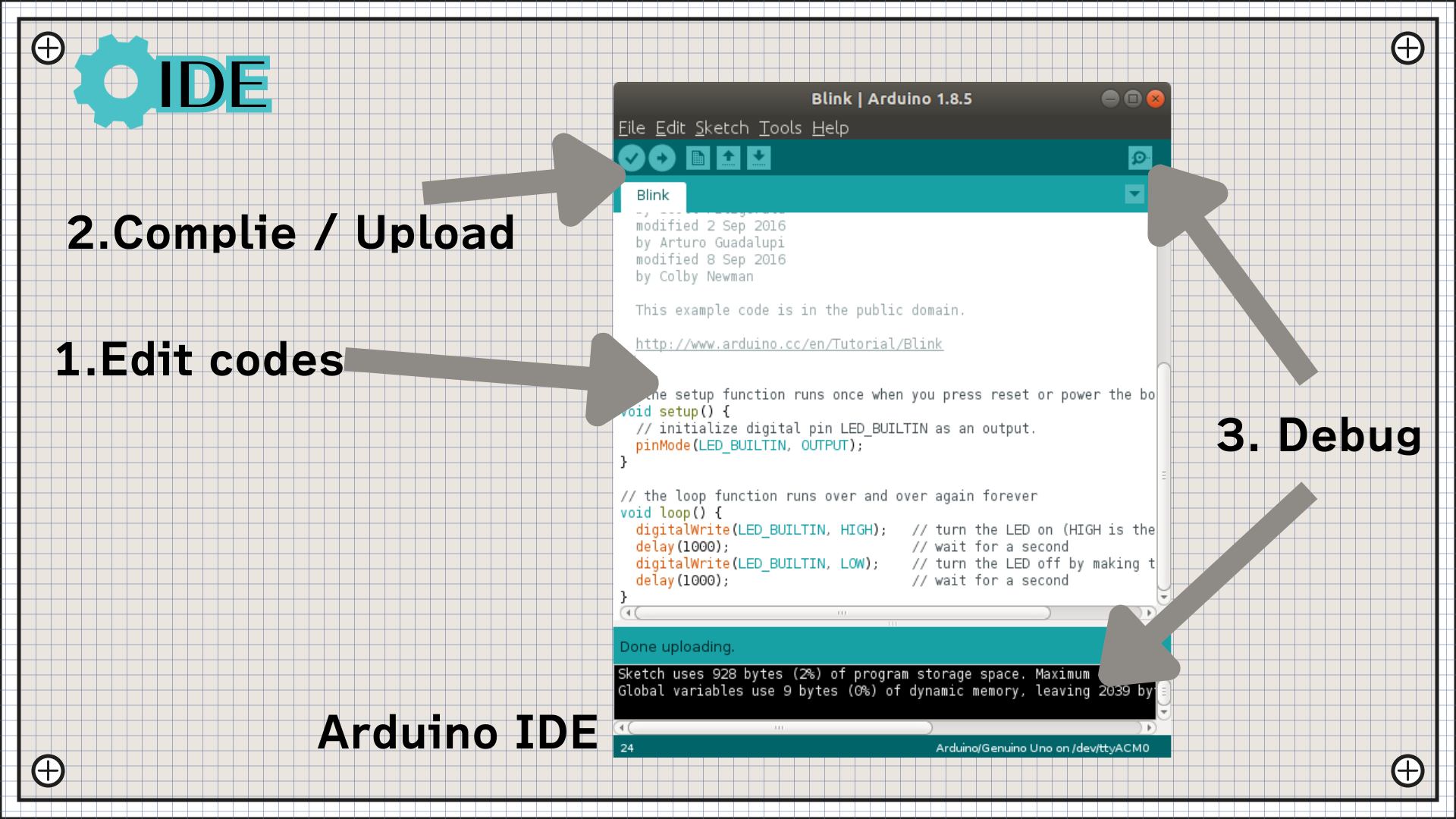Image resolution: width=1456 pixels, height=819 pixels.
Task: Click the 'Global variables use 9 bytes' line
Action: point(885,691)
